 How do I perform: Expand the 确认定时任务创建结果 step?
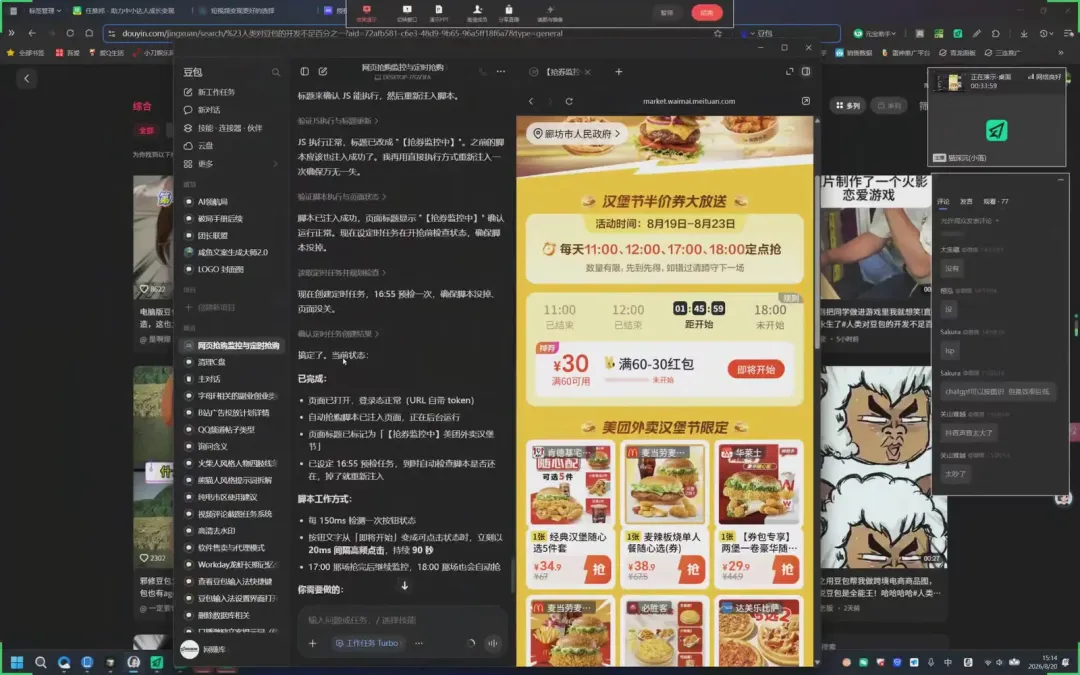click(338, 333)
